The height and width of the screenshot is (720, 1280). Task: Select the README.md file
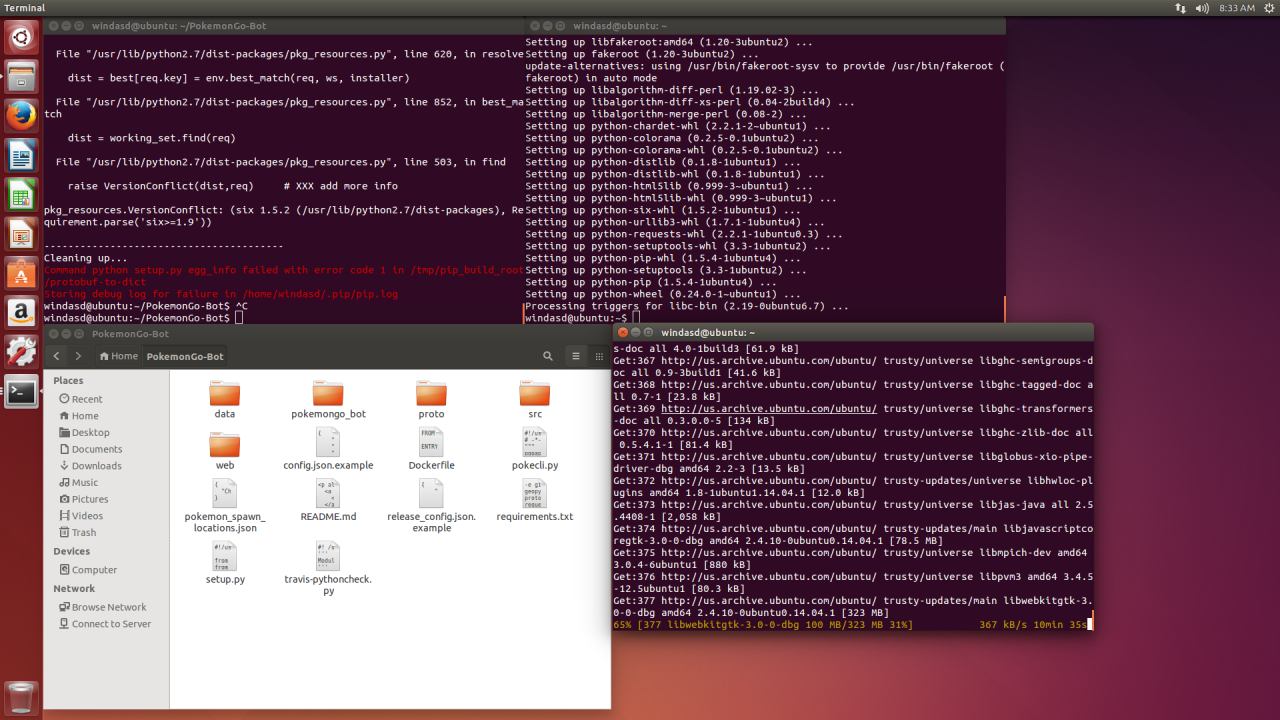pos(328,500)
